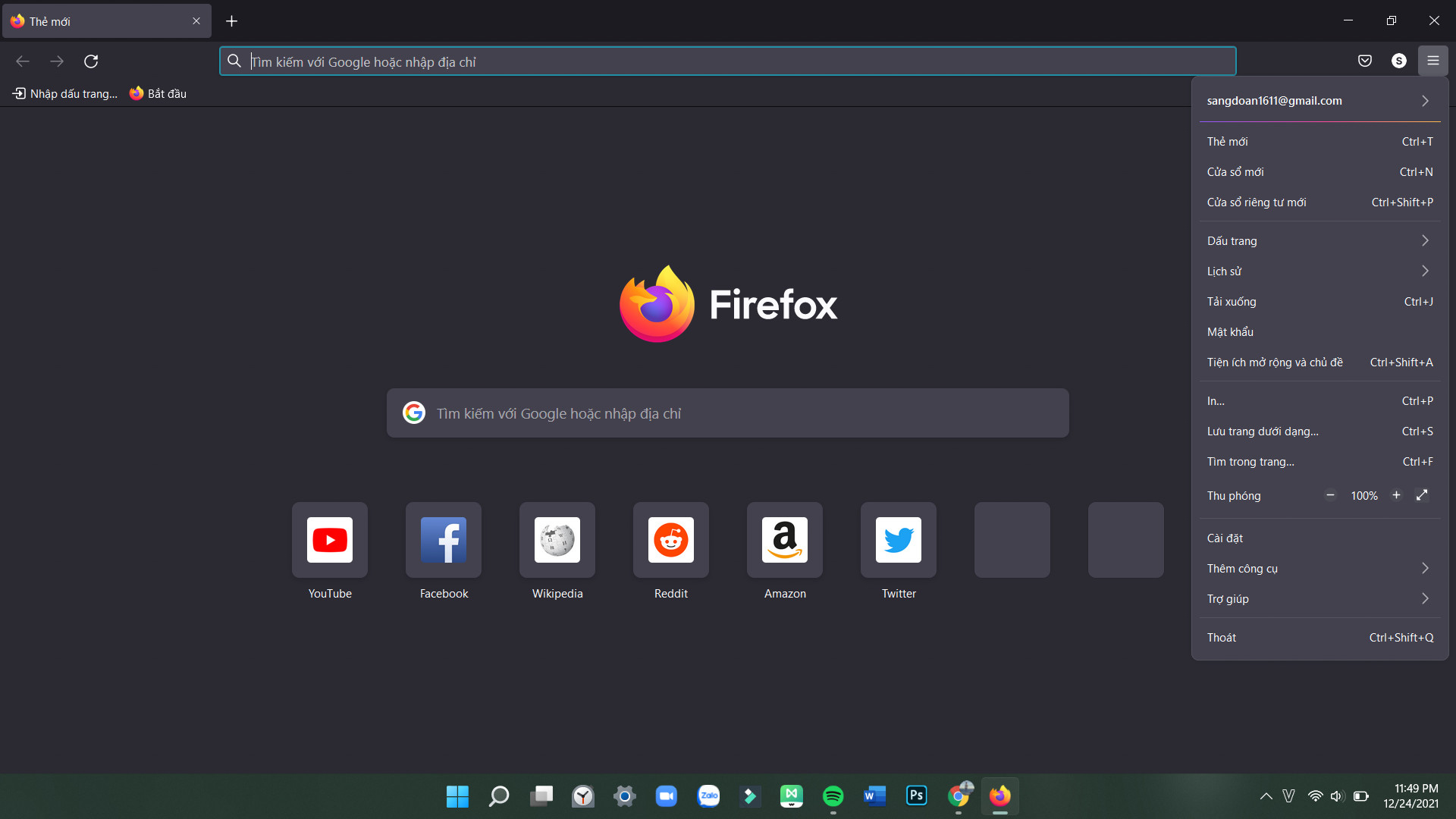Select Cửa sổ riêng tư mới
This screenshot has height=819, width=1456.
1319,202
